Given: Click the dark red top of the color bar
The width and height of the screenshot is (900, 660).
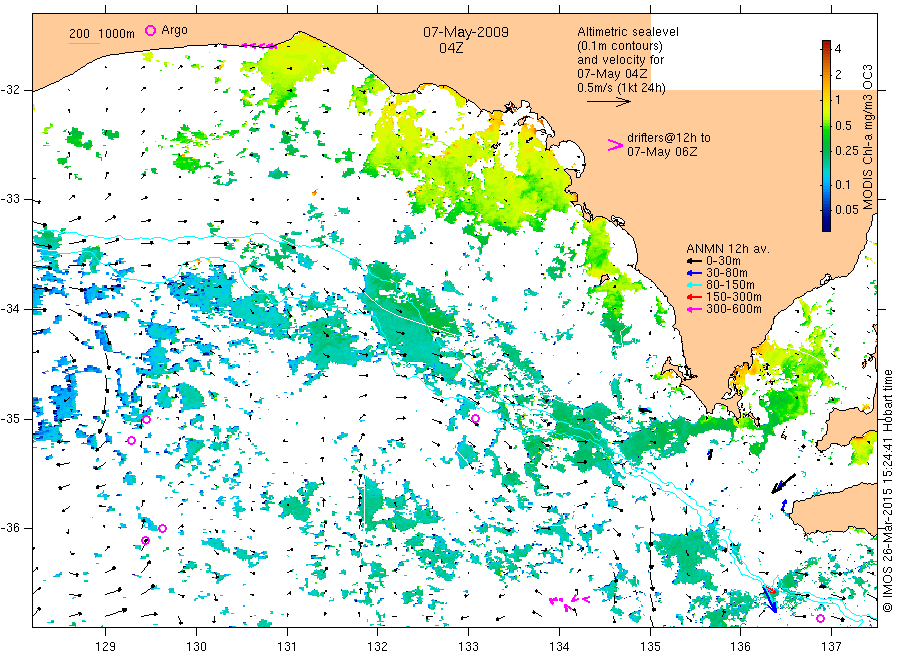Looking at the screenshot, I should tap(826, 44).
